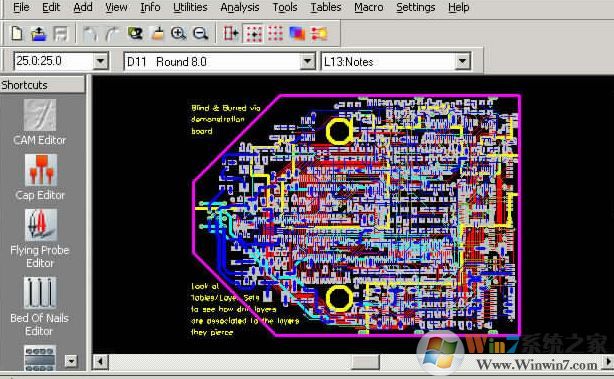Expand the D11 Round 8.0 aperture dropdown

tap(308, 61)
